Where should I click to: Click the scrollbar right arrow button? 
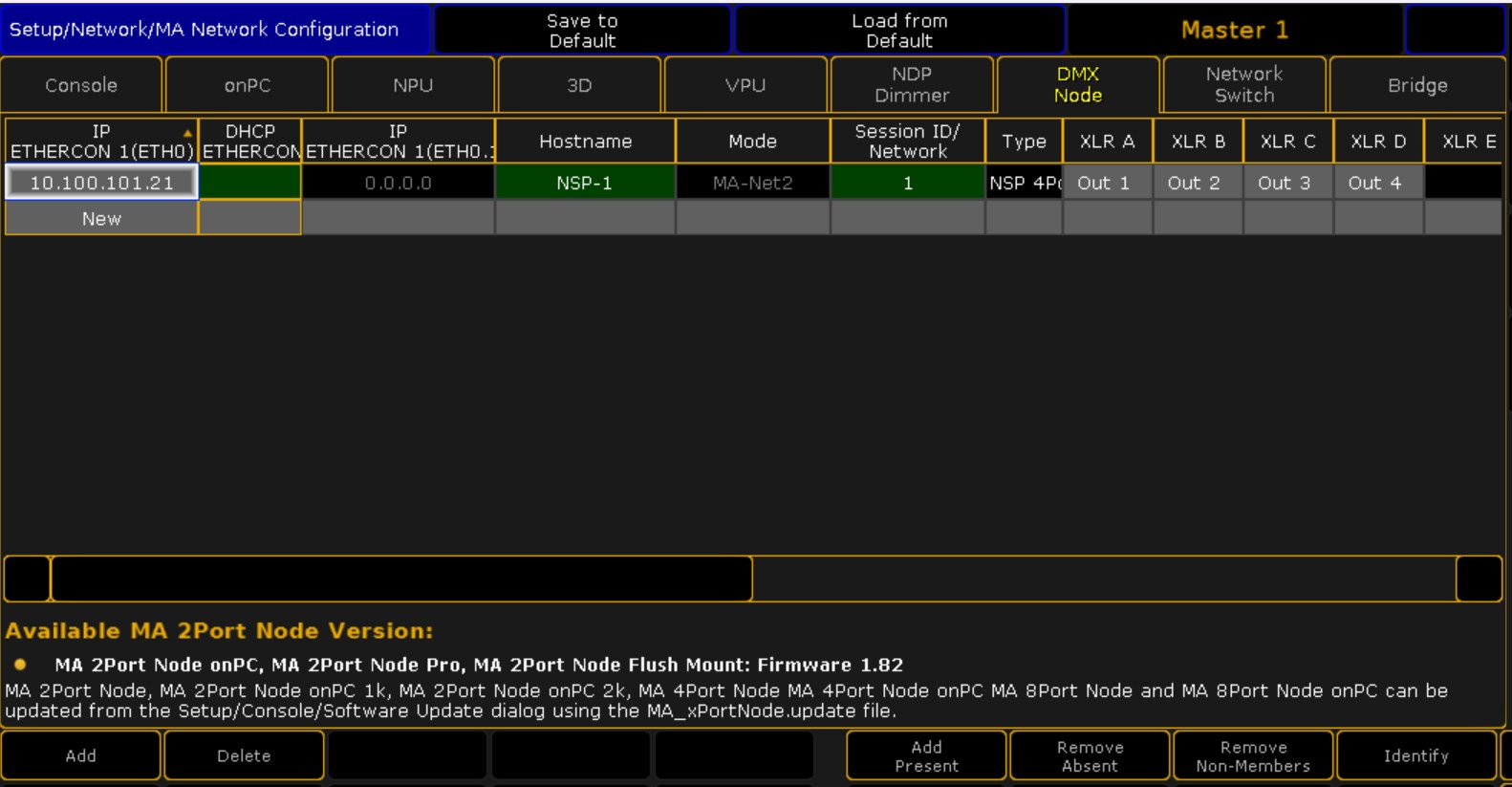click(1479, 579)
